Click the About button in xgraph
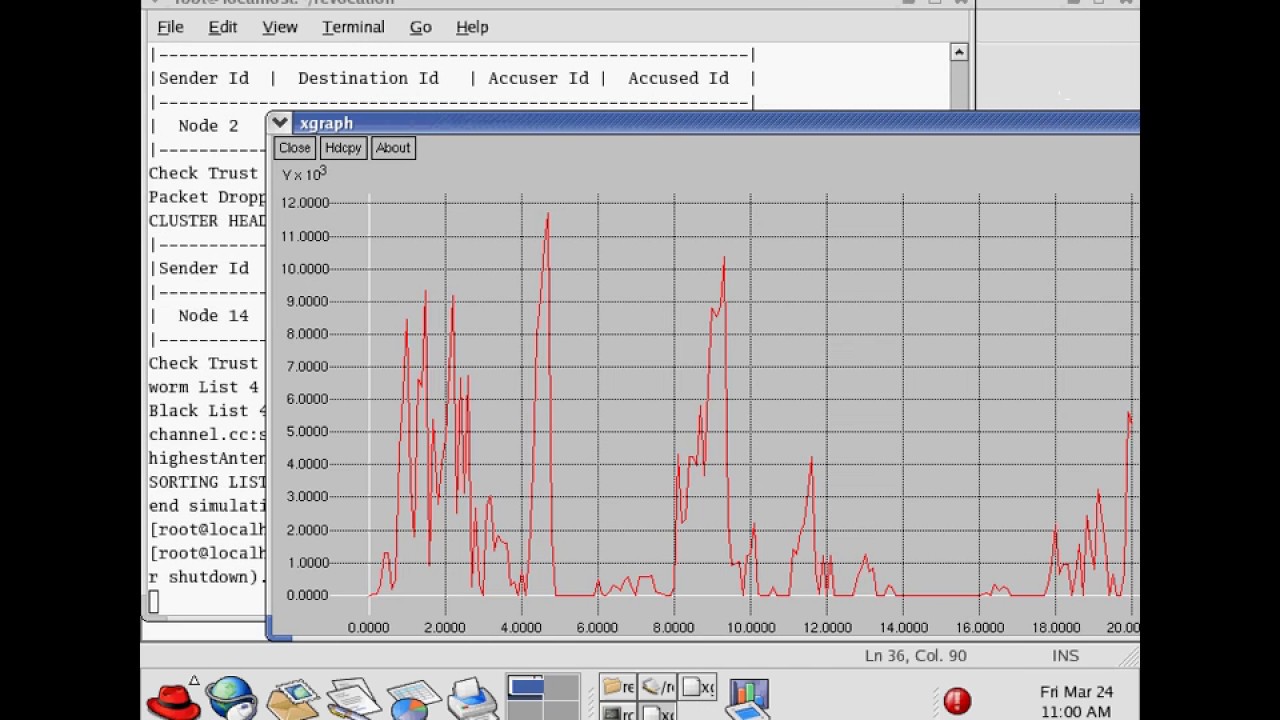Viewport: 1280px width, 720px height. point(393,148)
